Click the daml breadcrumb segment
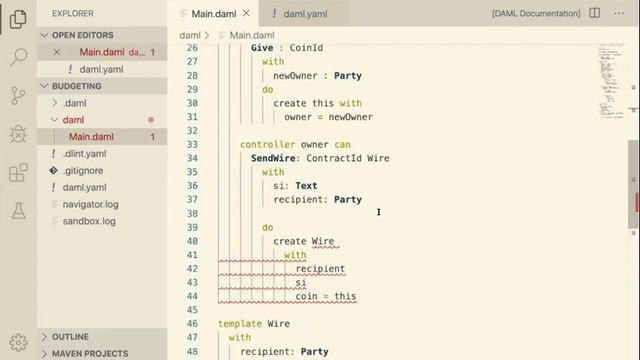This screenshot has height=360, width=640. click(190, 36)
